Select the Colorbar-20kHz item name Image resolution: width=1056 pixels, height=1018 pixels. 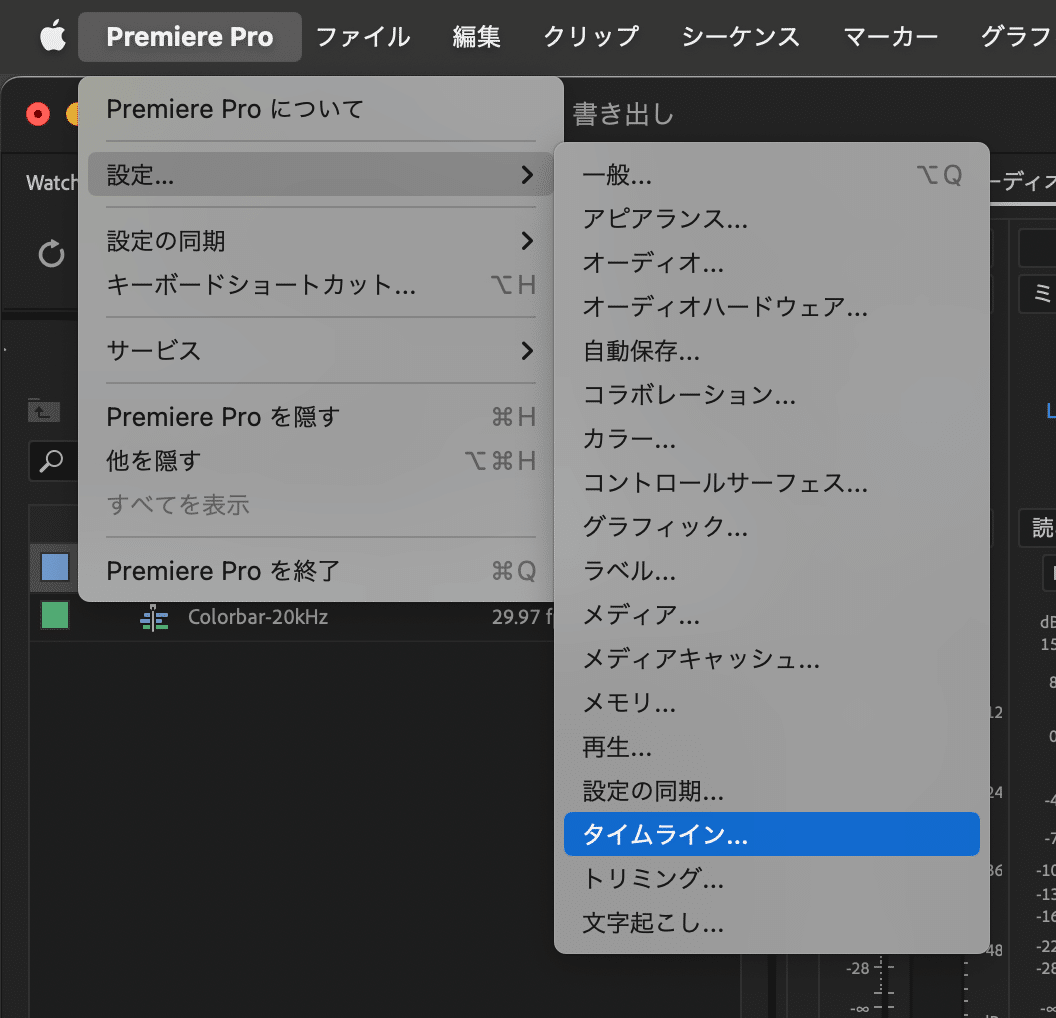tap(258, 617)
